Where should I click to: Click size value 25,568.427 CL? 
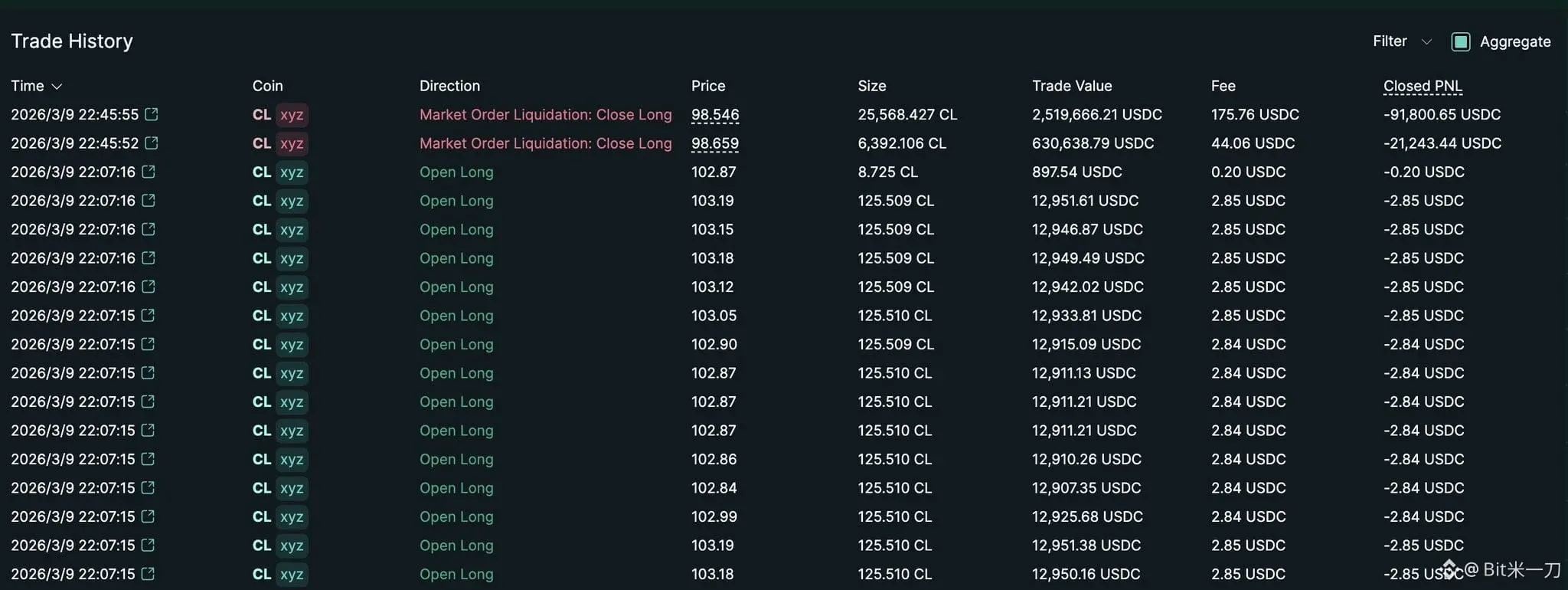pos(907,114)
